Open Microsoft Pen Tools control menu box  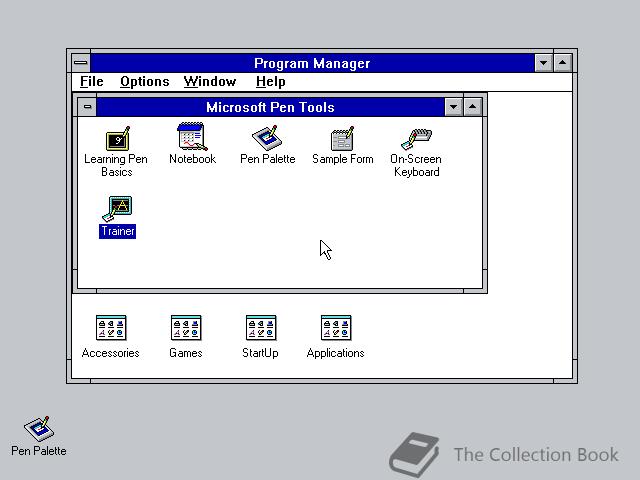(87, 107)
